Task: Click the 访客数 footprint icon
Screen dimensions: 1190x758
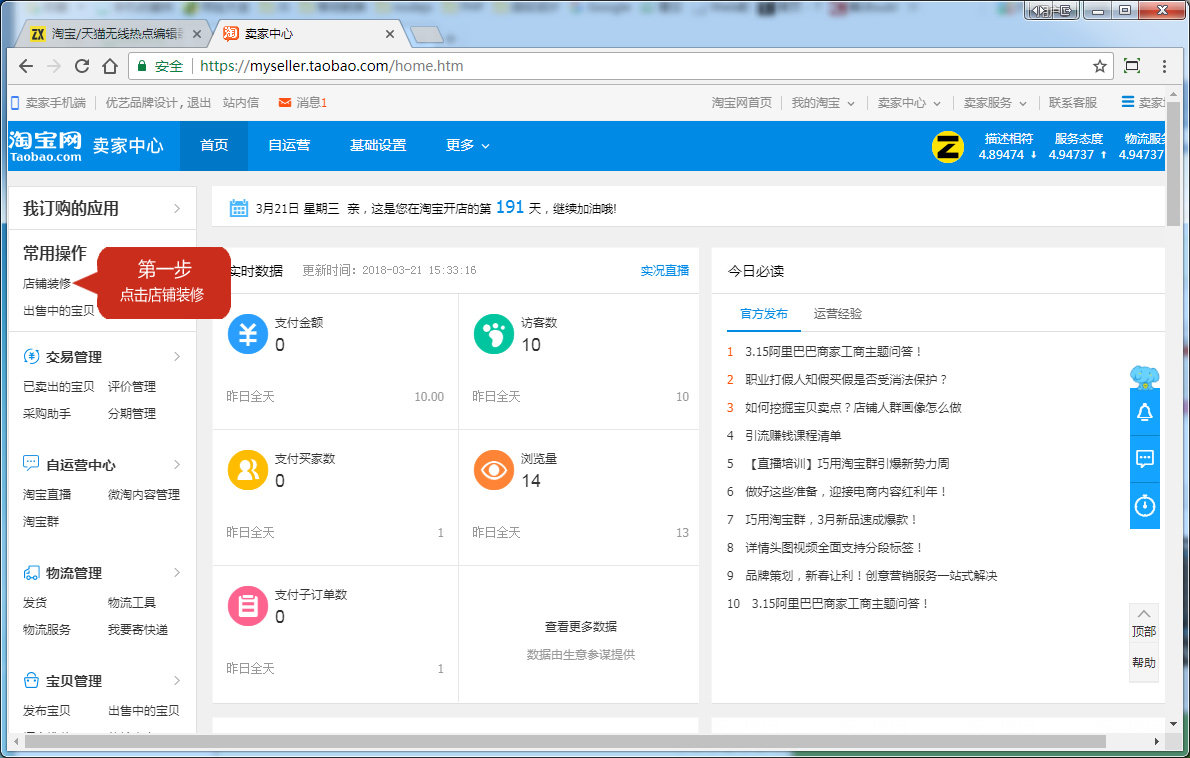Action: (x=493, y=334)
